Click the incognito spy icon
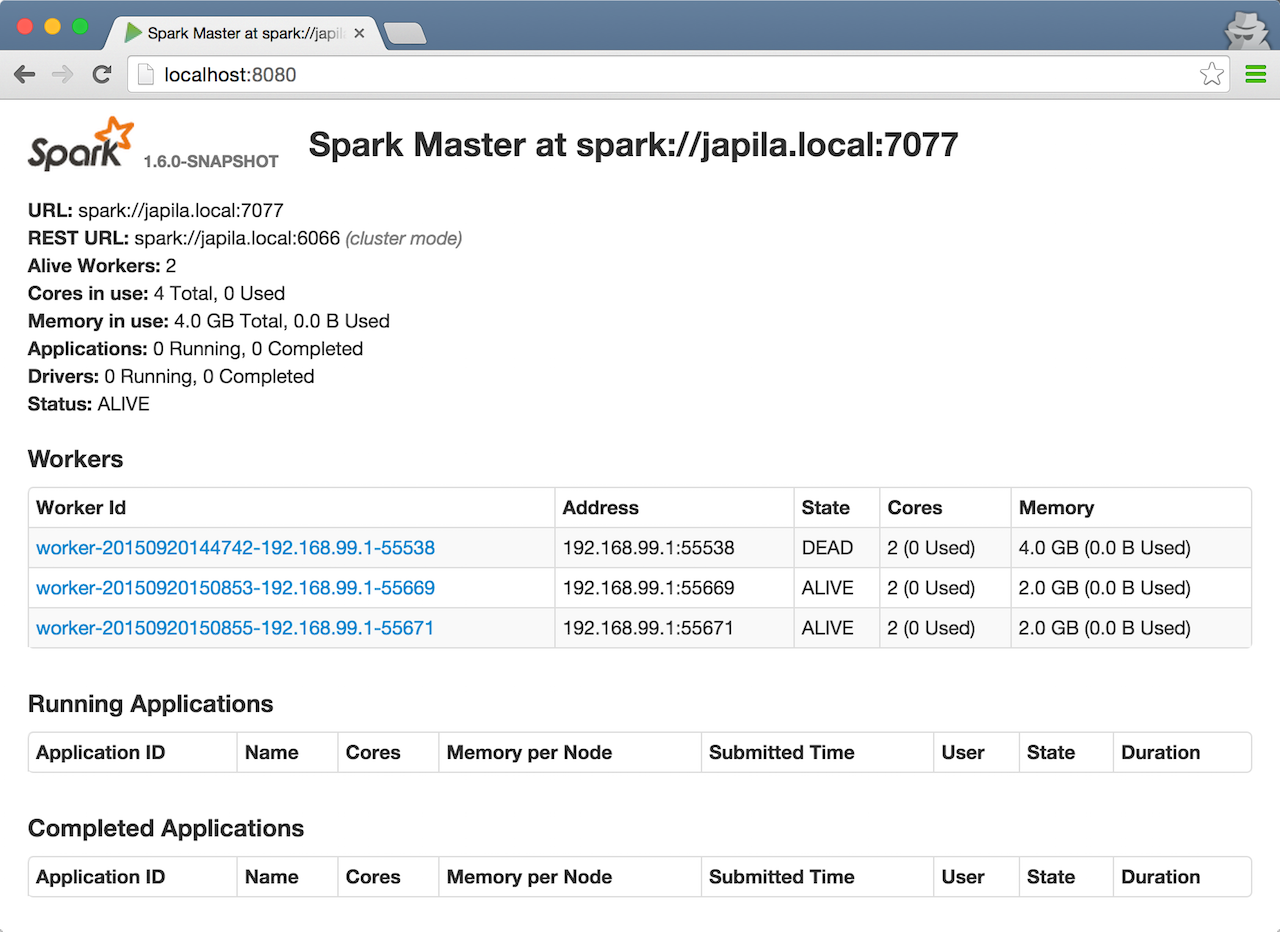This screenshot has height=932, width=1280. pyautogui.click(x=1246, y=29)
